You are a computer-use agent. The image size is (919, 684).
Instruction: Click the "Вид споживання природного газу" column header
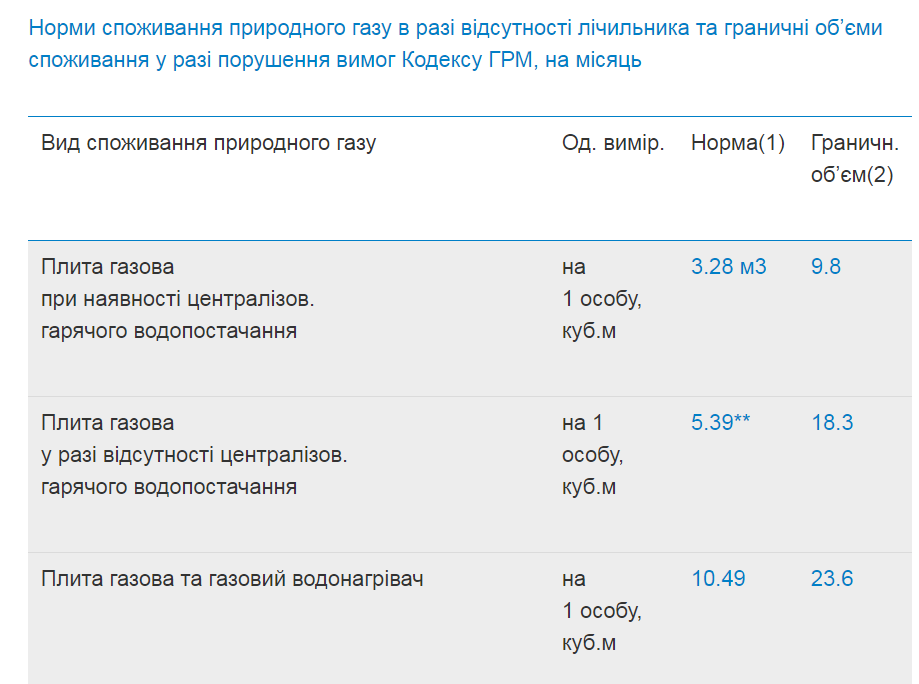click(209, 143)
